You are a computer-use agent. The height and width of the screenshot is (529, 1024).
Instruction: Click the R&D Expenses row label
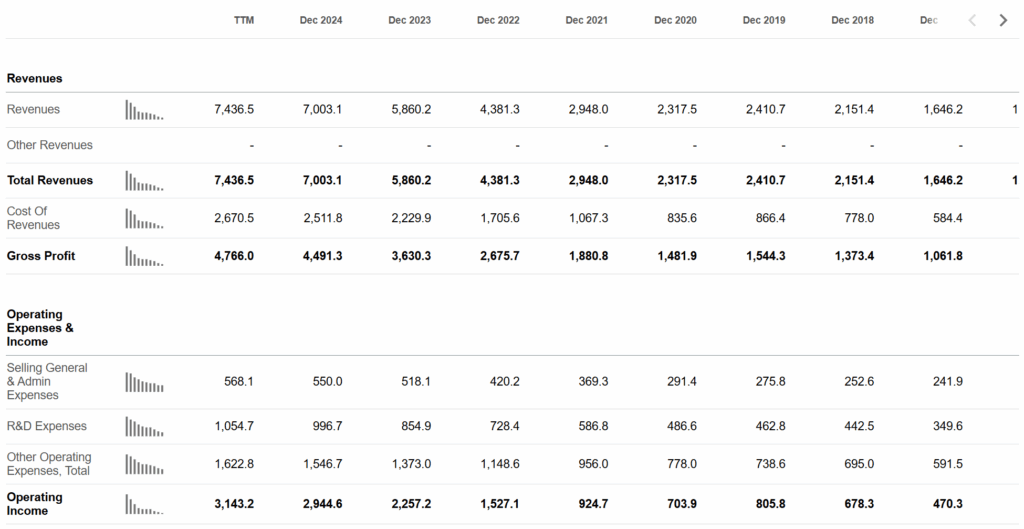pos(46,426)
